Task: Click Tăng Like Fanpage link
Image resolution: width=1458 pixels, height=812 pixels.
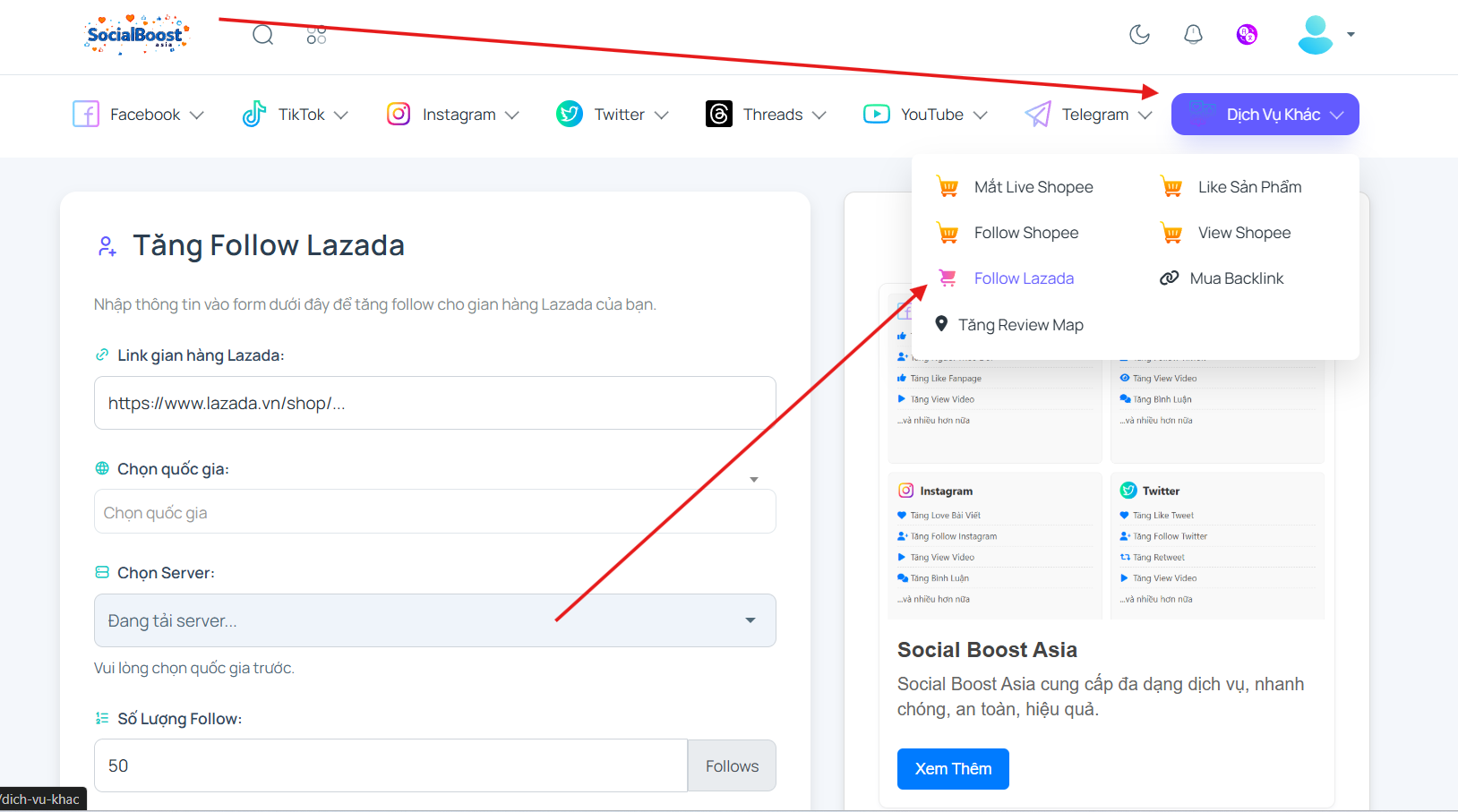Action: click(x=946, y=379)
